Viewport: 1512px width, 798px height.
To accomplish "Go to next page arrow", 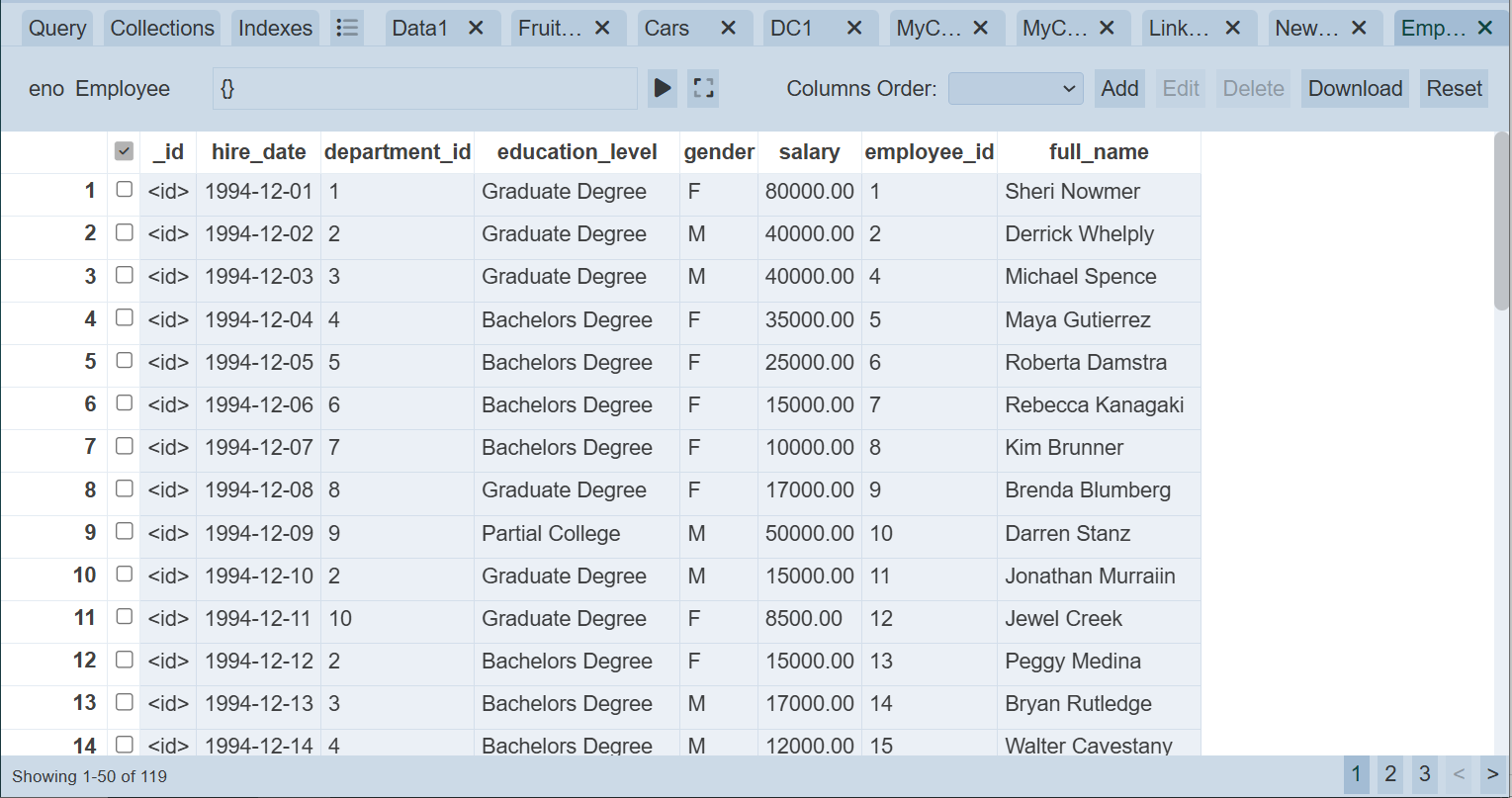I will point(1492,773).
